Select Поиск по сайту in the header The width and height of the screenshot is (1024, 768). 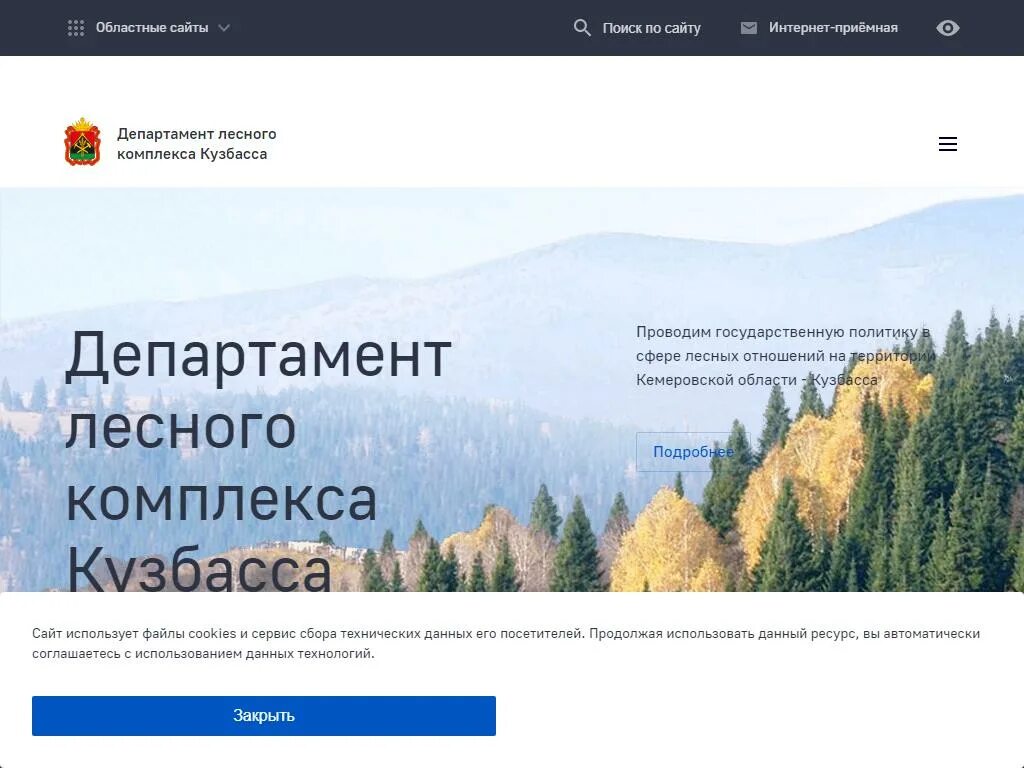[651, 27]
